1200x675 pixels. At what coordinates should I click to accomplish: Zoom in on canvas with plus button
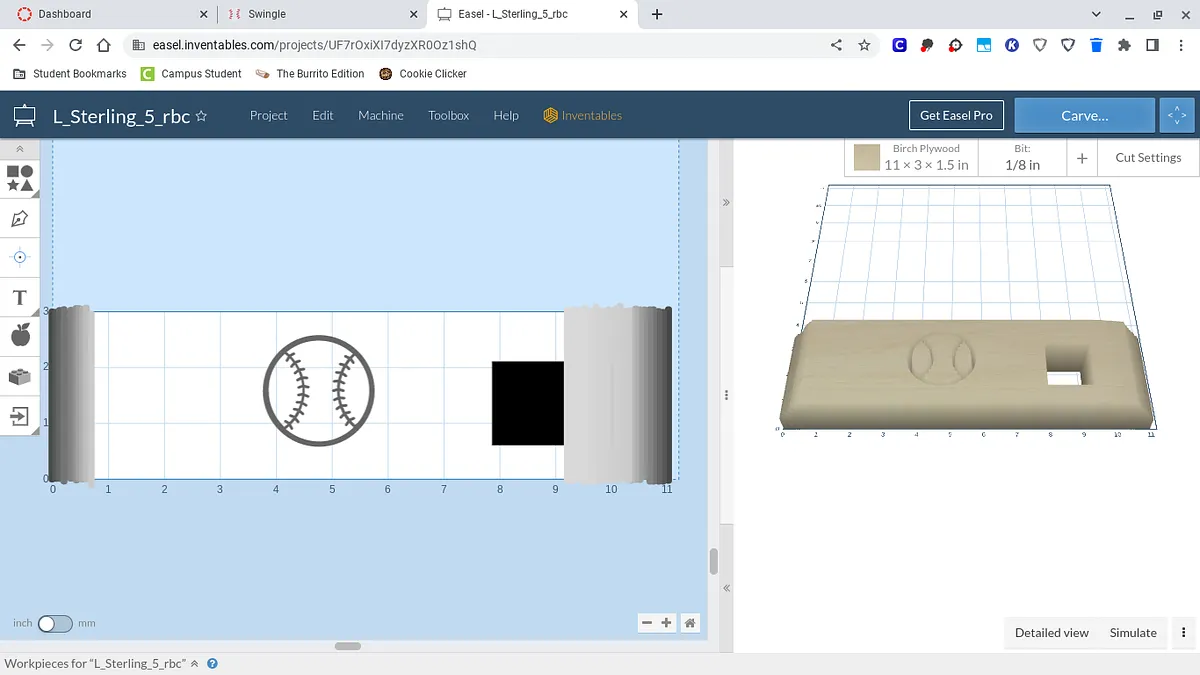coord(667,623)
